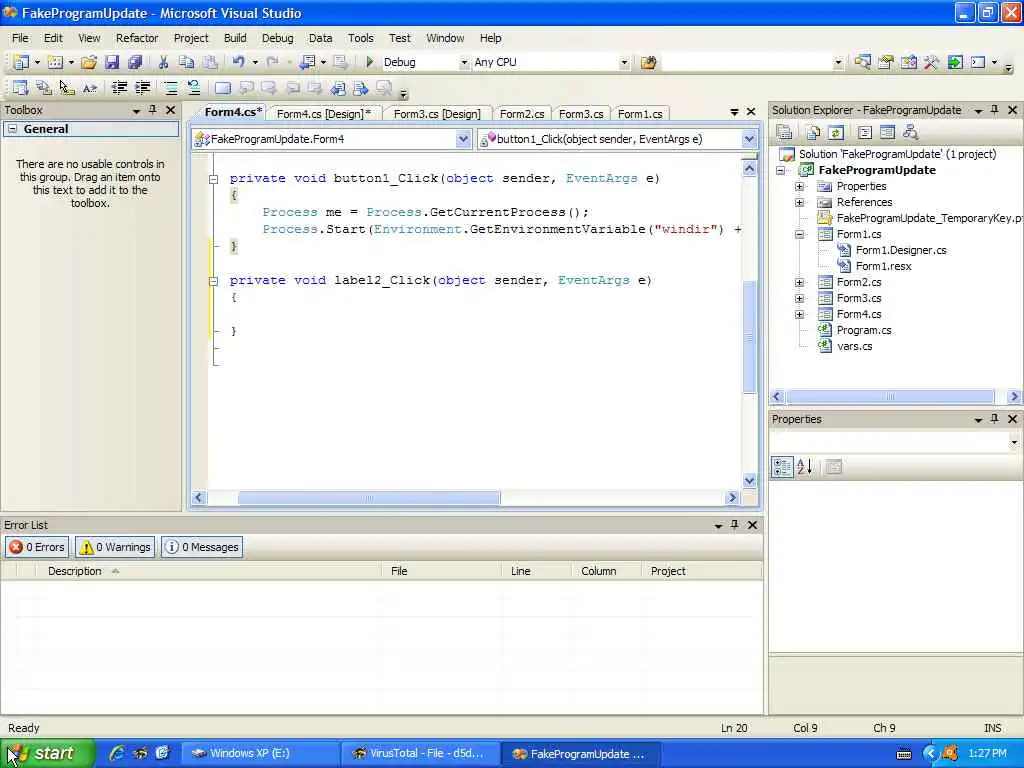Screen dimensions: 1024x768
Task: Open VirusTotal window from the taskbar
Action: [x=420, y=754]
